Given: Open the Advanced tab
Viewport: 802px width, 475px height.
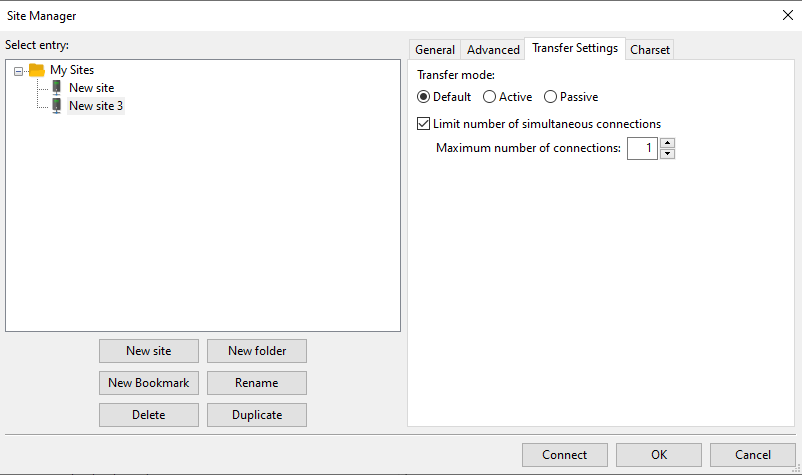Looking at the screenshot, I should pyautogui.click(x=493, y=50).
